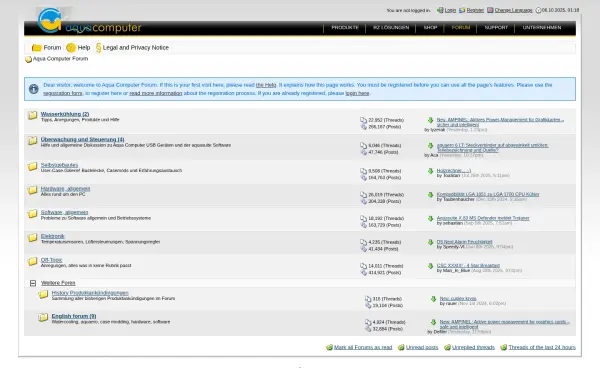This screenshot has height=375, width=600.
Task: Open the English forum link
Action: coord(74,316)
